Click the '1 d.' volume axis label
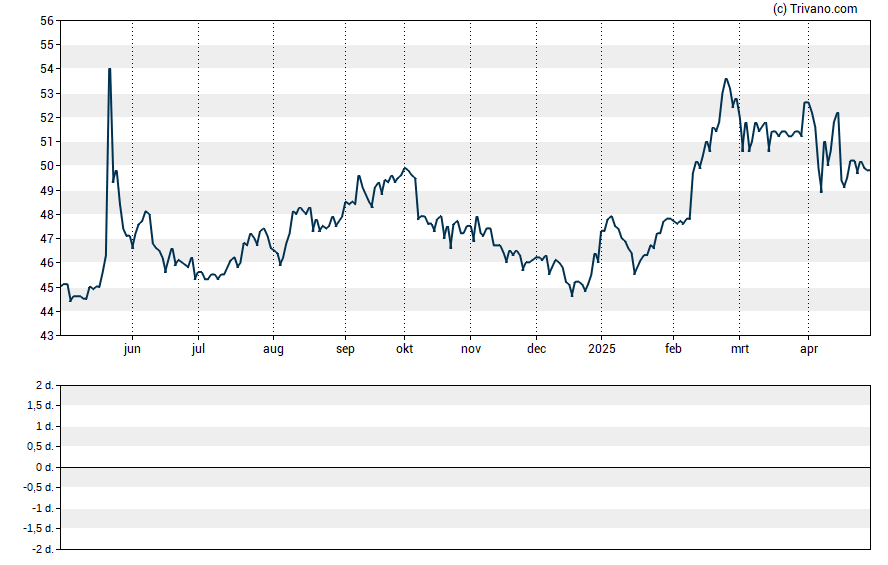Screen dimensions: 888x565 44,426
